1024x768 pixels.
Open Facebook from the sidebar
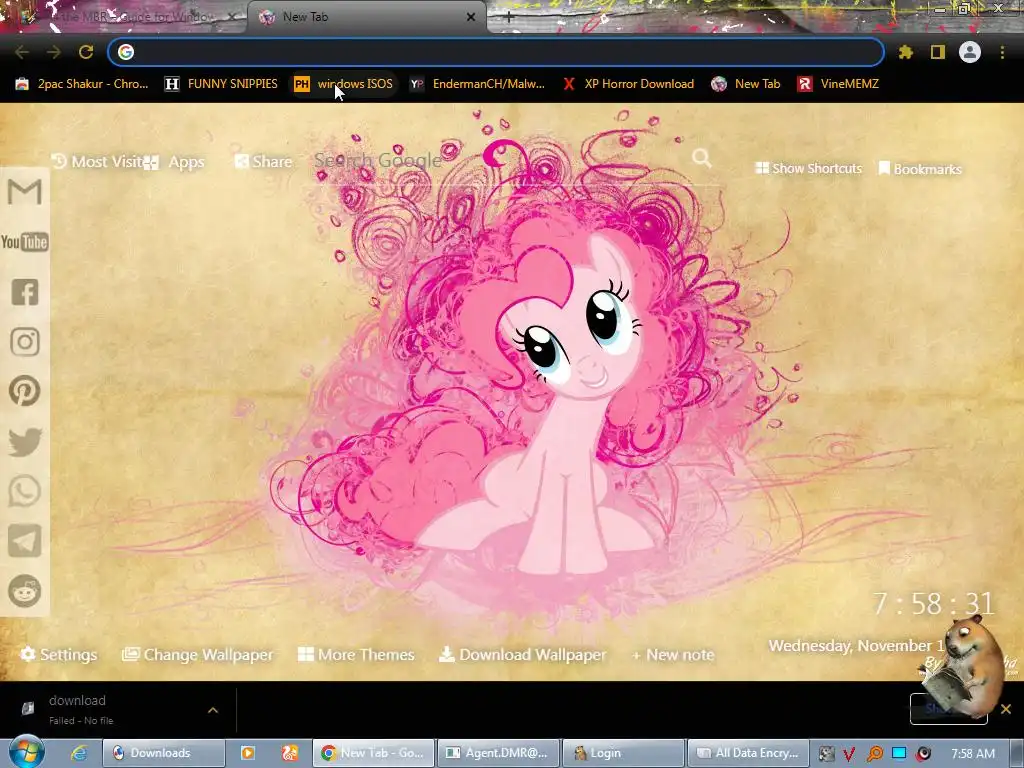pos(25,292)
